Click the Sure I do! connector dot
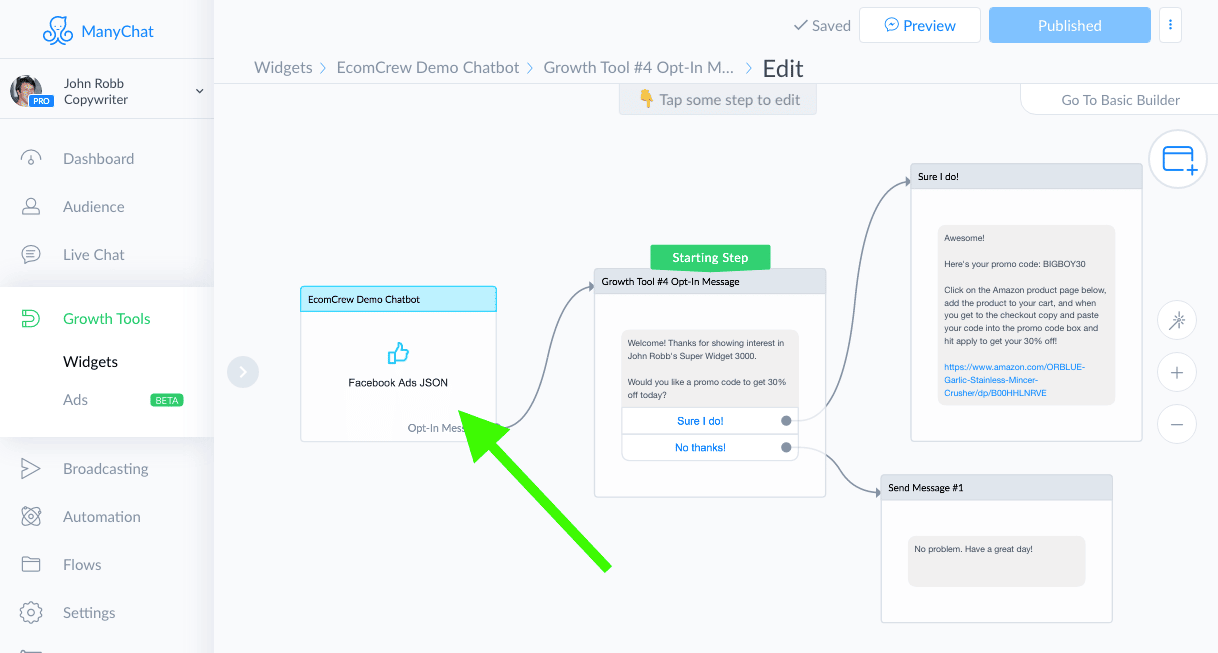This screenshot has height=653, width=1218. point(786,421)
